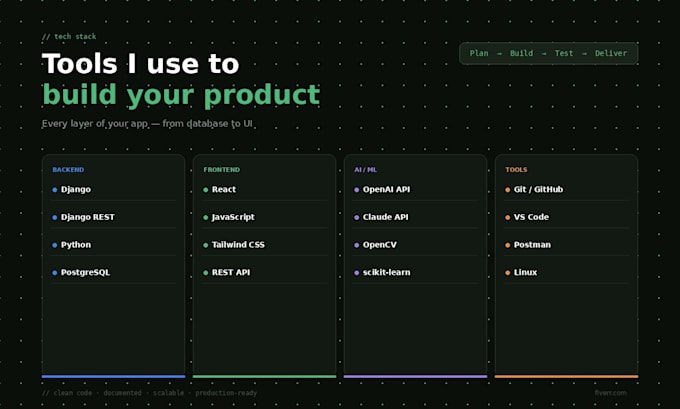Screen dimensions: 680x409
Task: Click the orange dot beside VS Code
Action: pyautogui.click(x=507, y=217)
